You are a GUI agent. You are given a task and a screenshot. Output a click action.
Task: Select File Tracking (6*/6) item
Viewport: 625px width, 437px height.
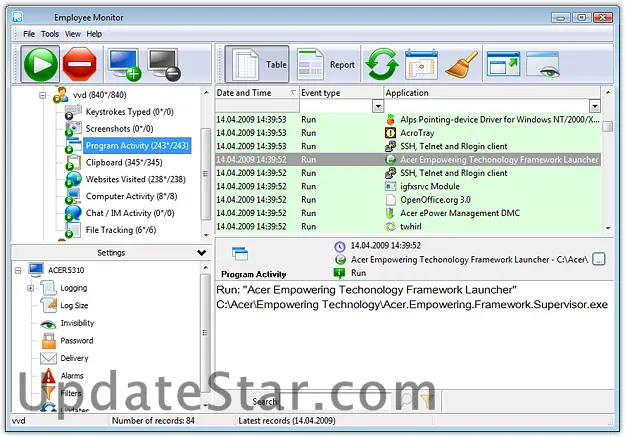(x=121, y=230)
